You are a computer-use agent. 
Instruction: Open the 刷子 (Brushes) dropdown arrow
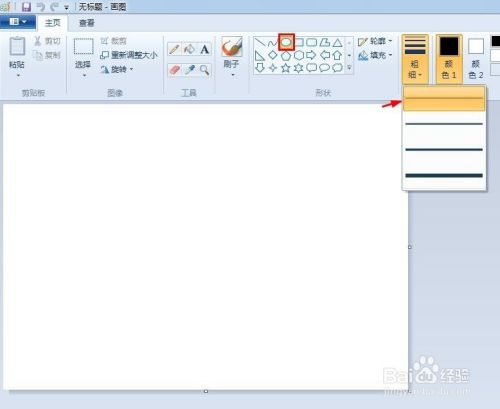click(233, 75)
